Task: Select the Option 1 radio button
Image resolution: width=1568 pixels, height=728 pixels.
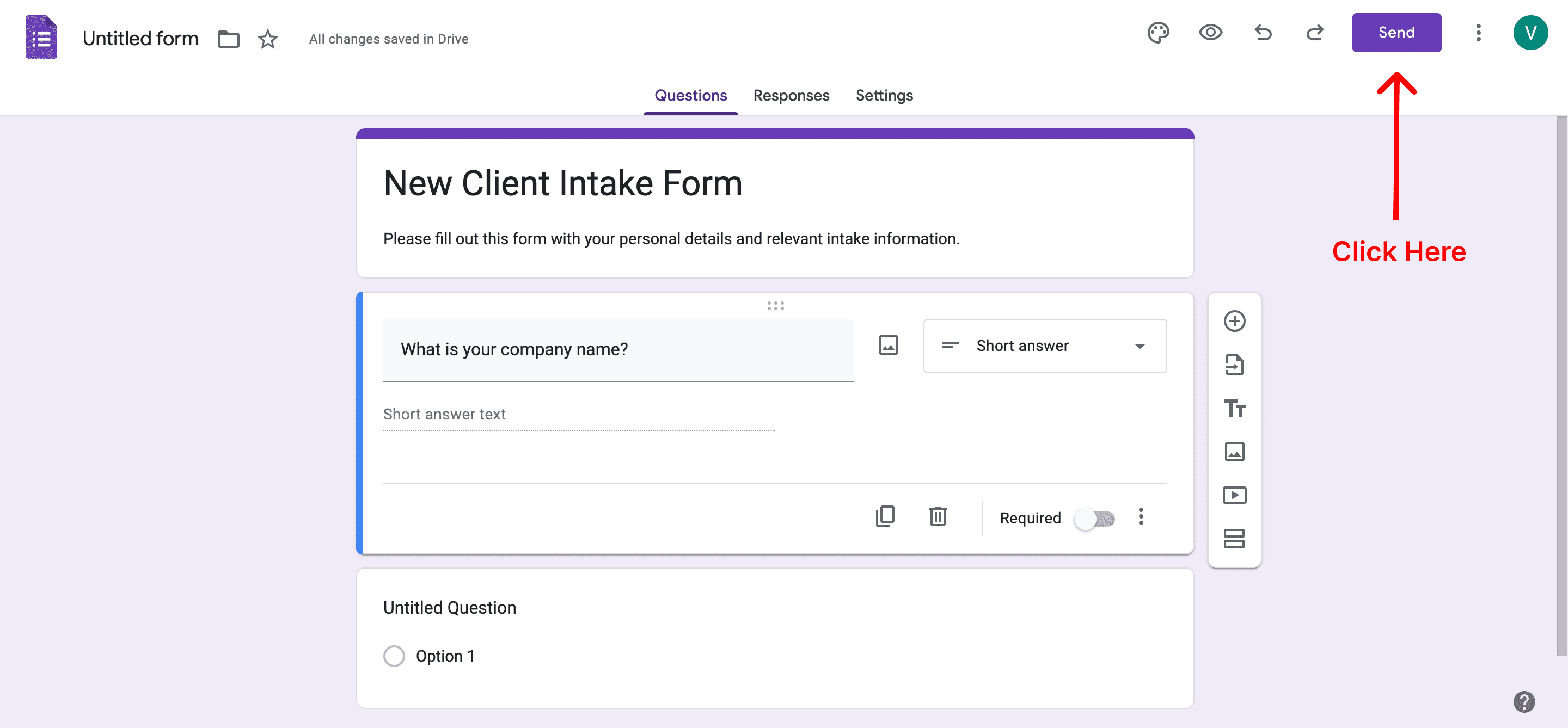Action: click(394, 656)
